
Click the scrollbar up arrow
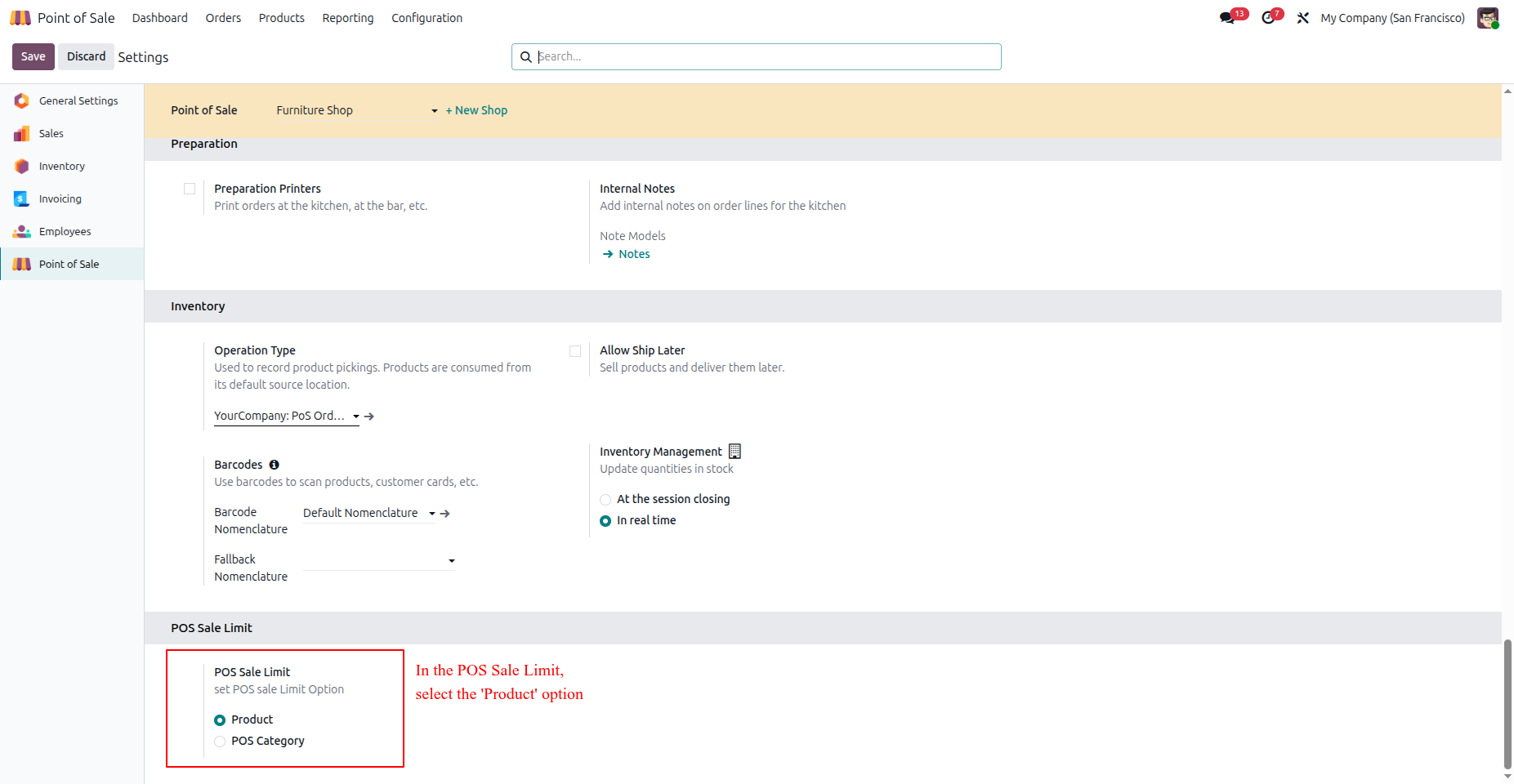pos(1507,91)
